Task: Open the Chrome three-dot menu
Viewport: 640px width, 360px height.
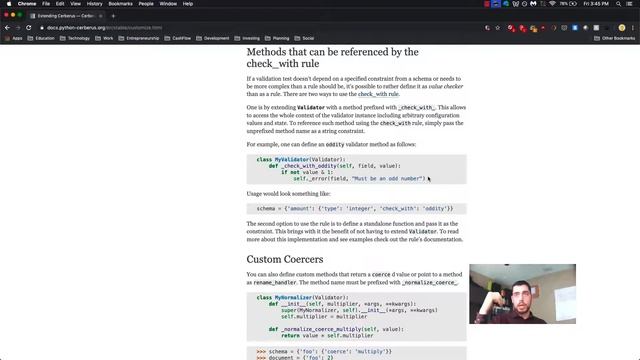Action: pyautogui.click(x=633, y=28)
